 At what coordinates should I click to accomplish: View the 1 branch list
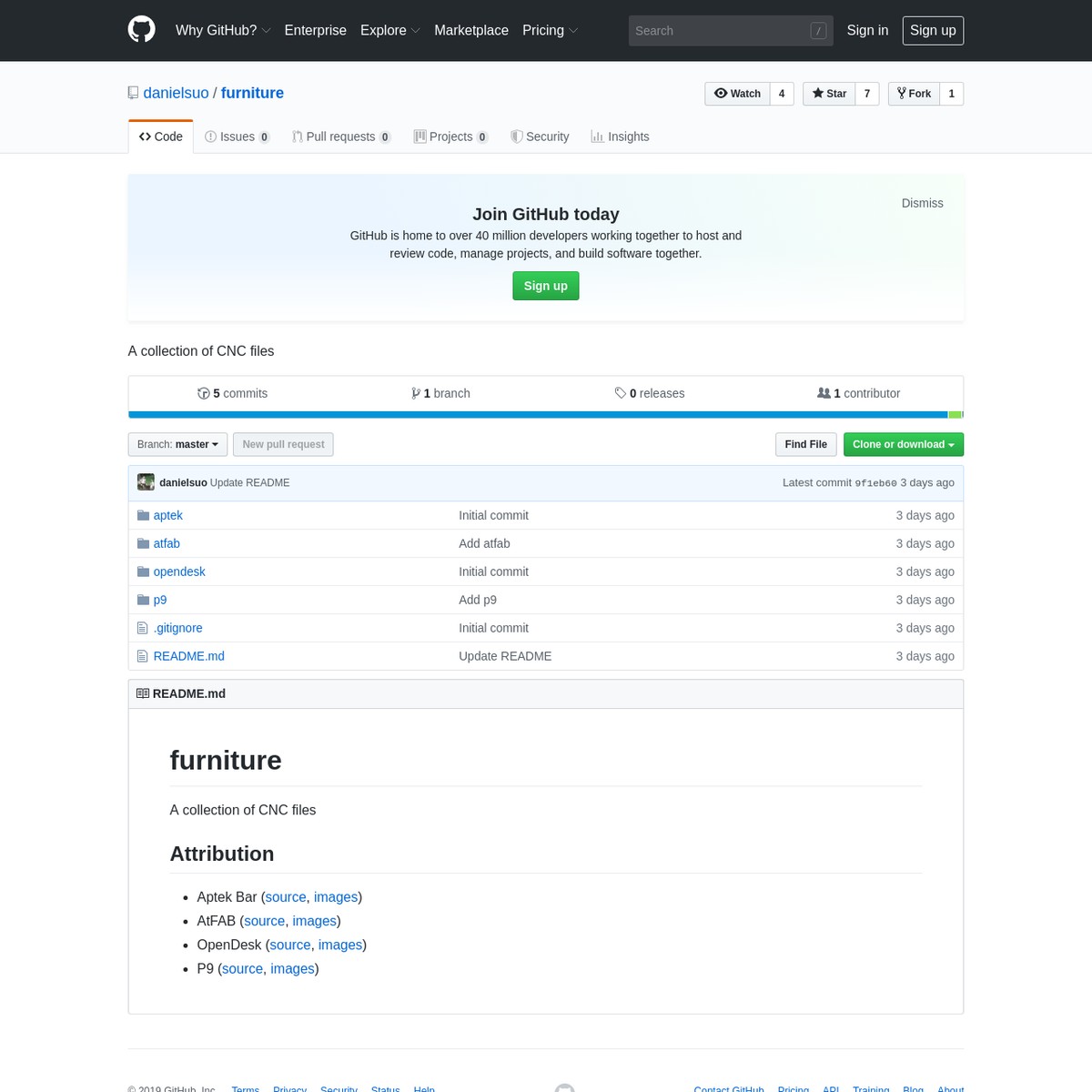coord(440,393)
